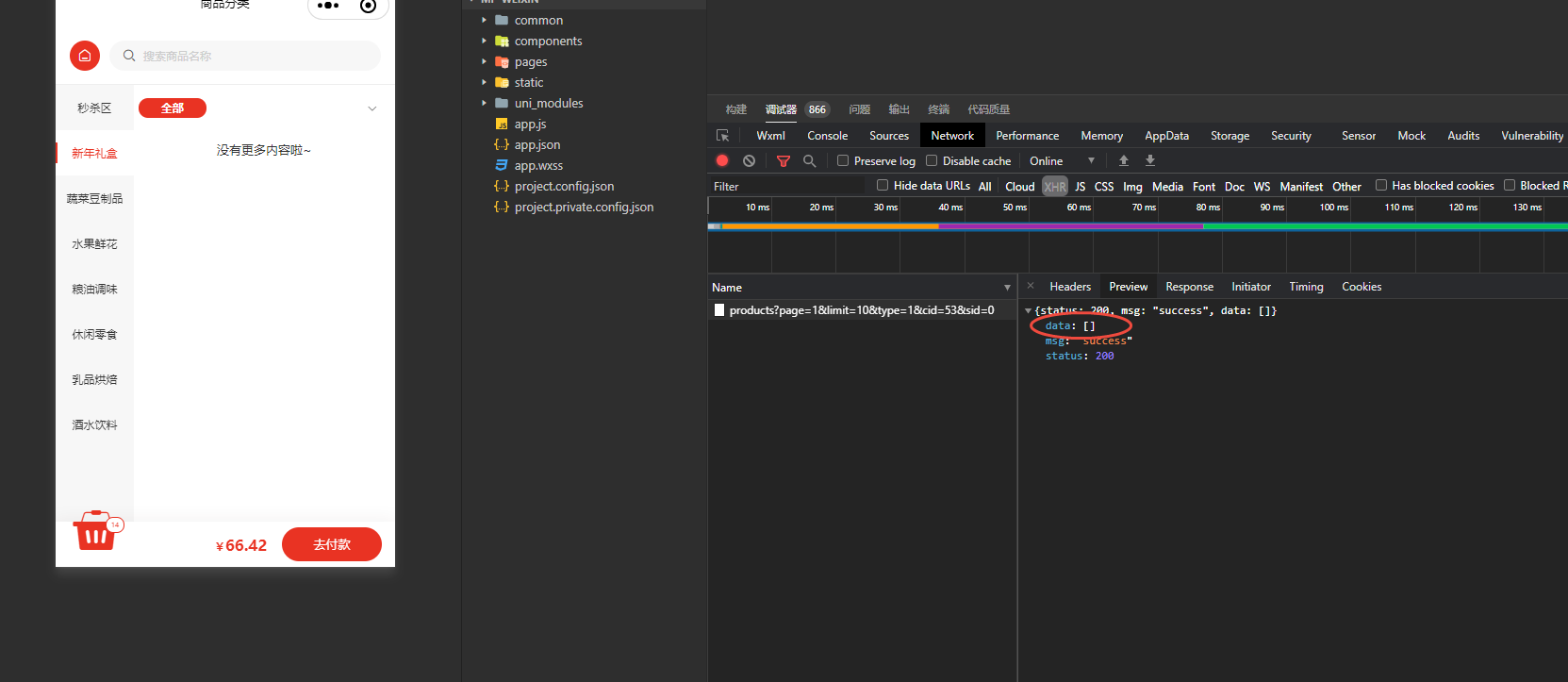Open the app.wxss file in the tree
The height and width of the screenshot is (682, 1568).
pos(538,166)
